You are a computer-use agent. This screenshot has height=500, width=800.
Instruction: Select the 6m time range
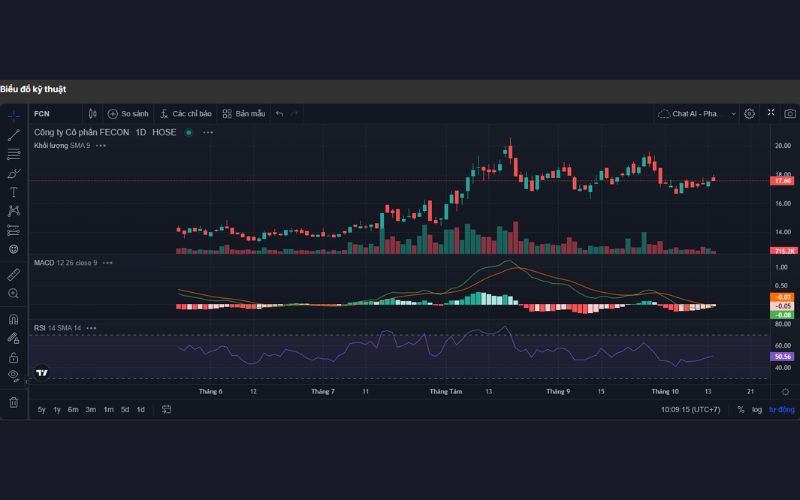click(73, 410)
